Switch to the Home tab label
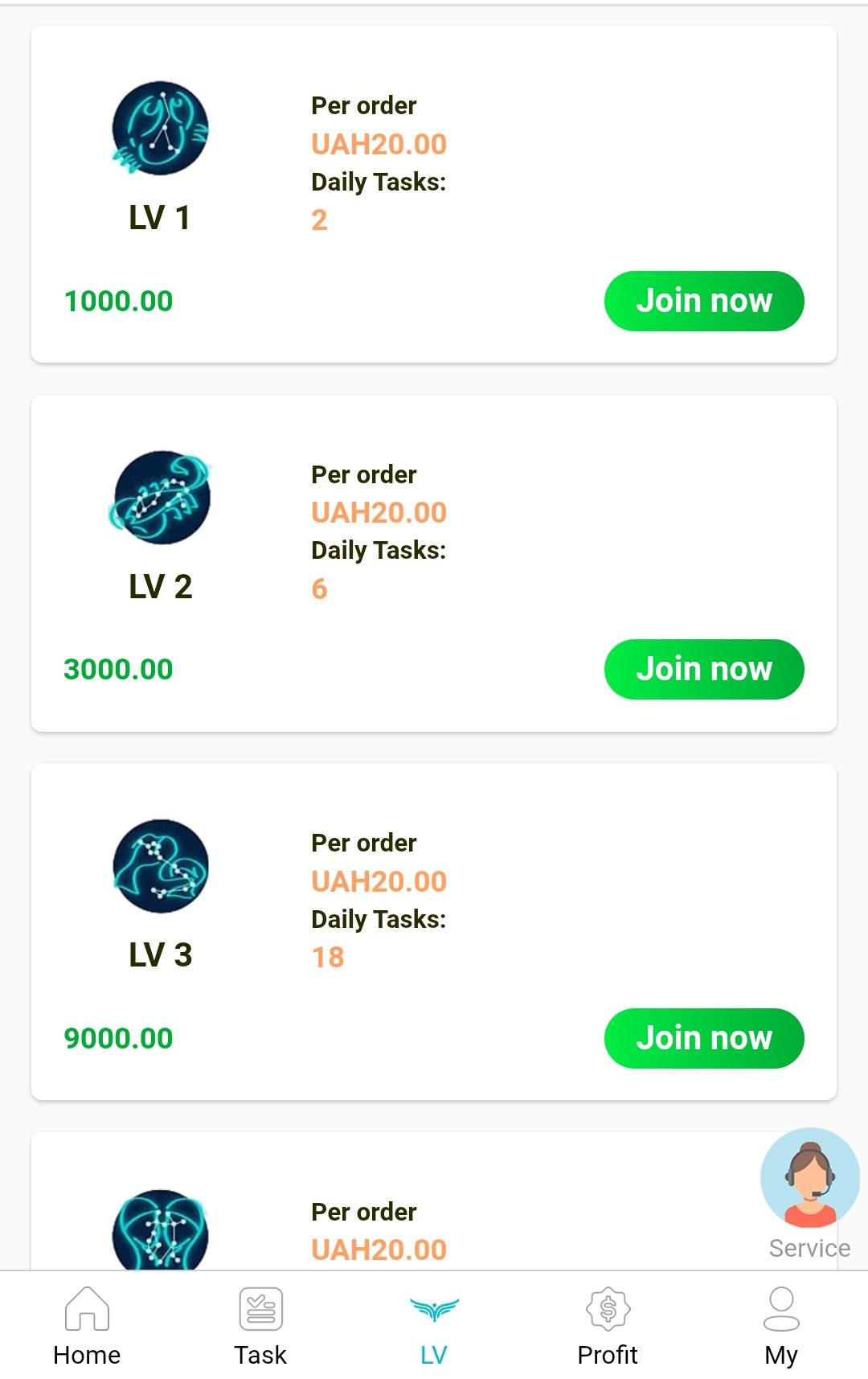868x1379 pixels. 87,1355
